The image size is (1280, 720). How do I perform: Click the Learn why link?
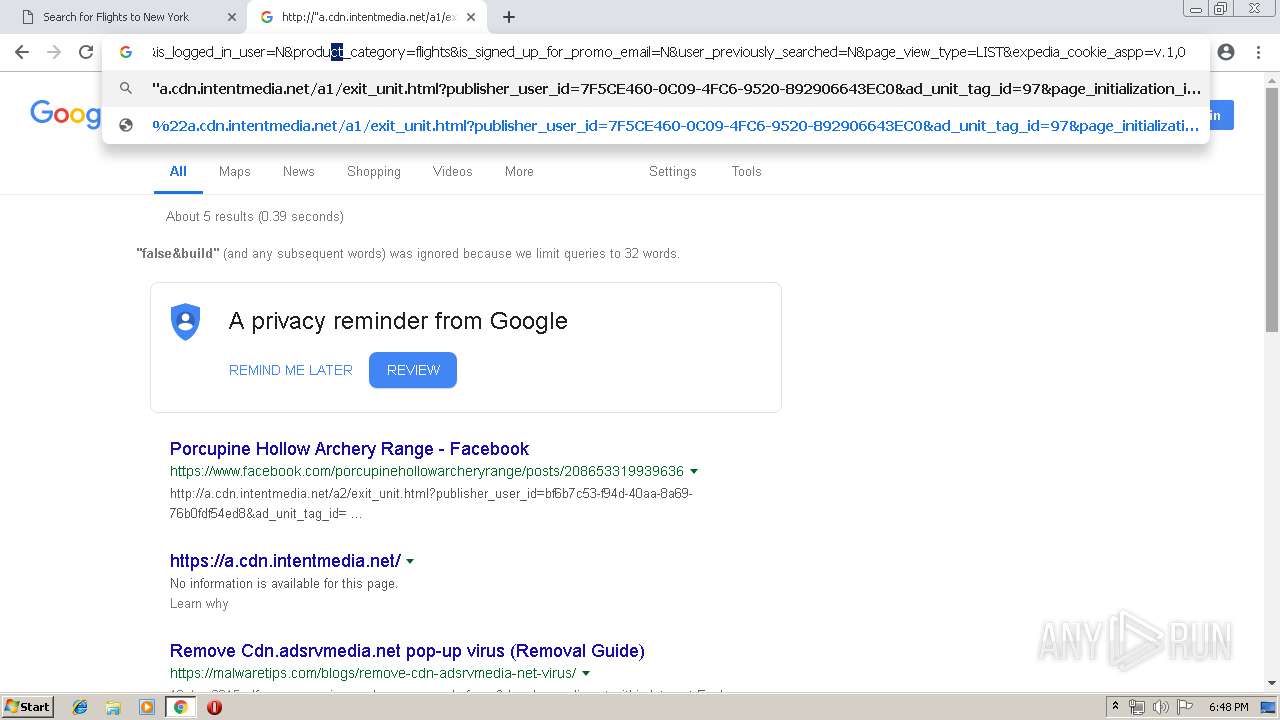click(199, 604)
